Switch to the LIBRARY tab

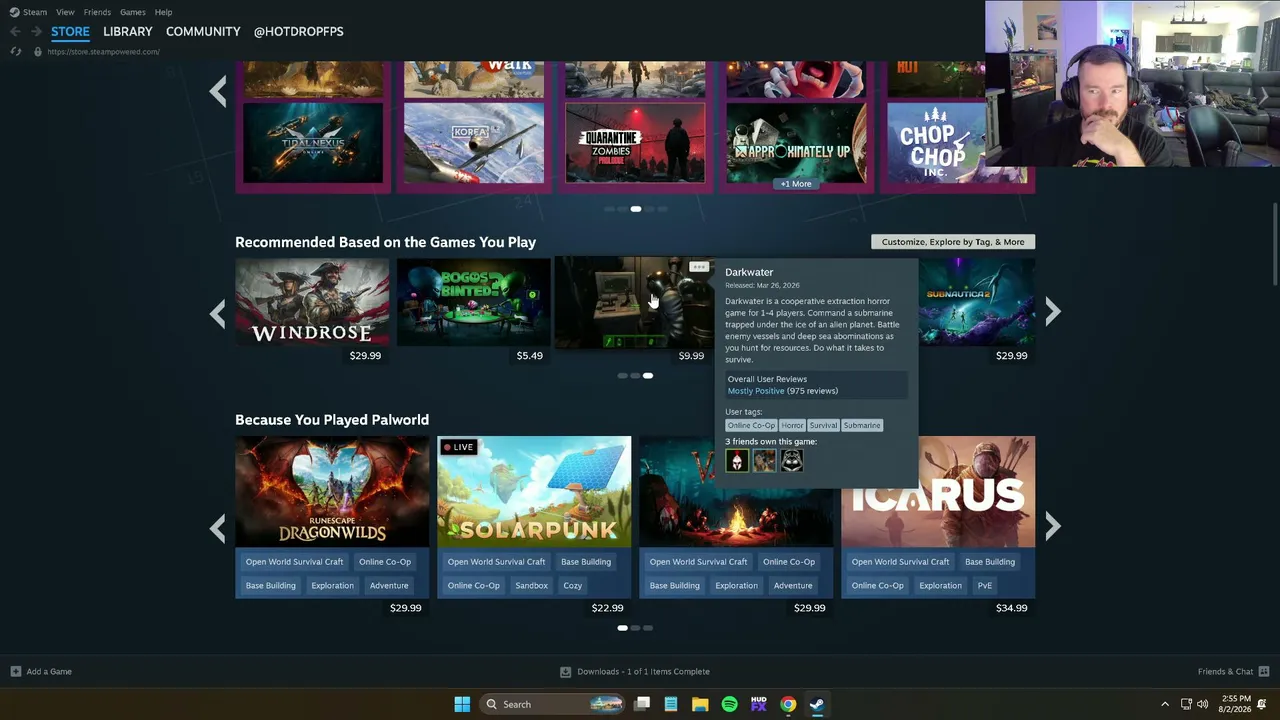pyautogui.click(x=128, y=32)
